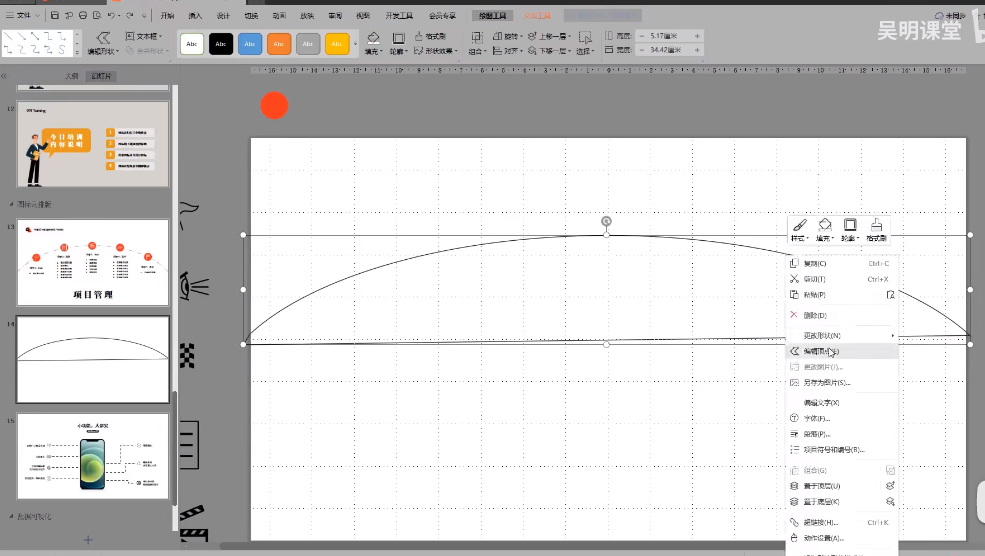Click the ribbon Outline (轮廓) icon

tap(398, 38)
